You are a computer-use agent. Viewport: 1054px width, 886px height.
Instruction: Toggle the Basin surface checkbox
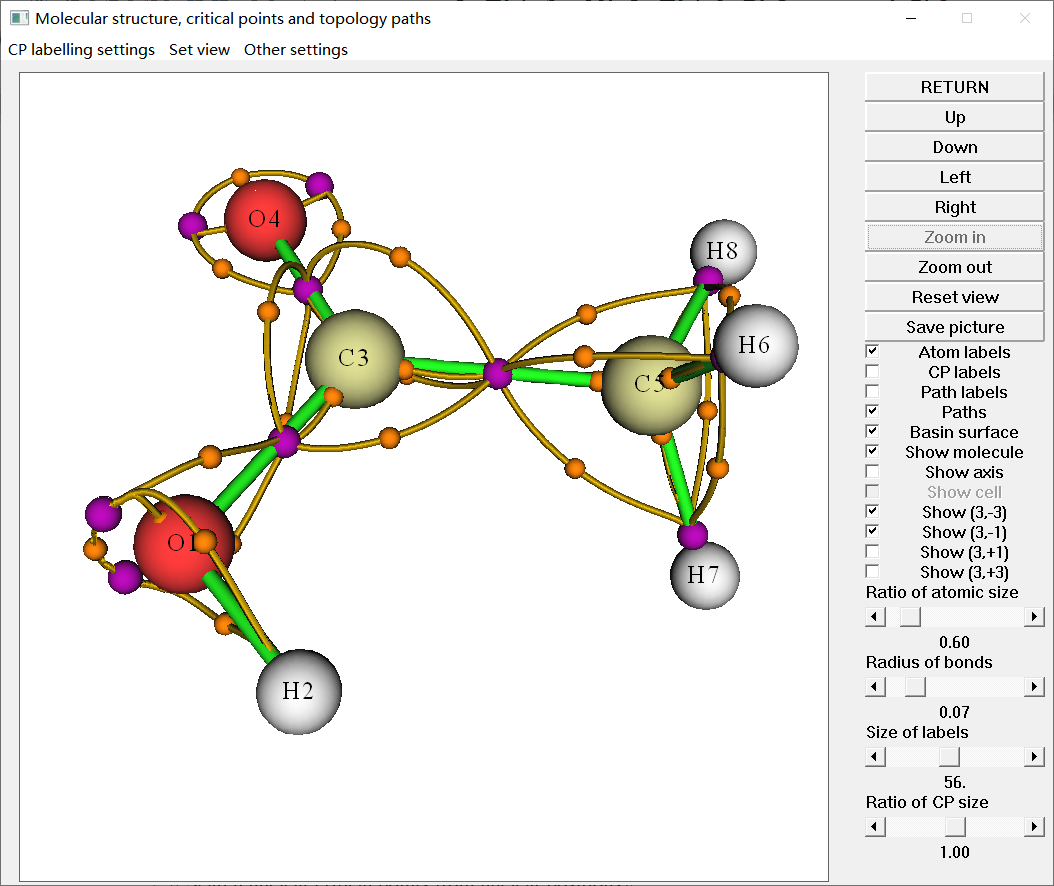coord(872,431)
